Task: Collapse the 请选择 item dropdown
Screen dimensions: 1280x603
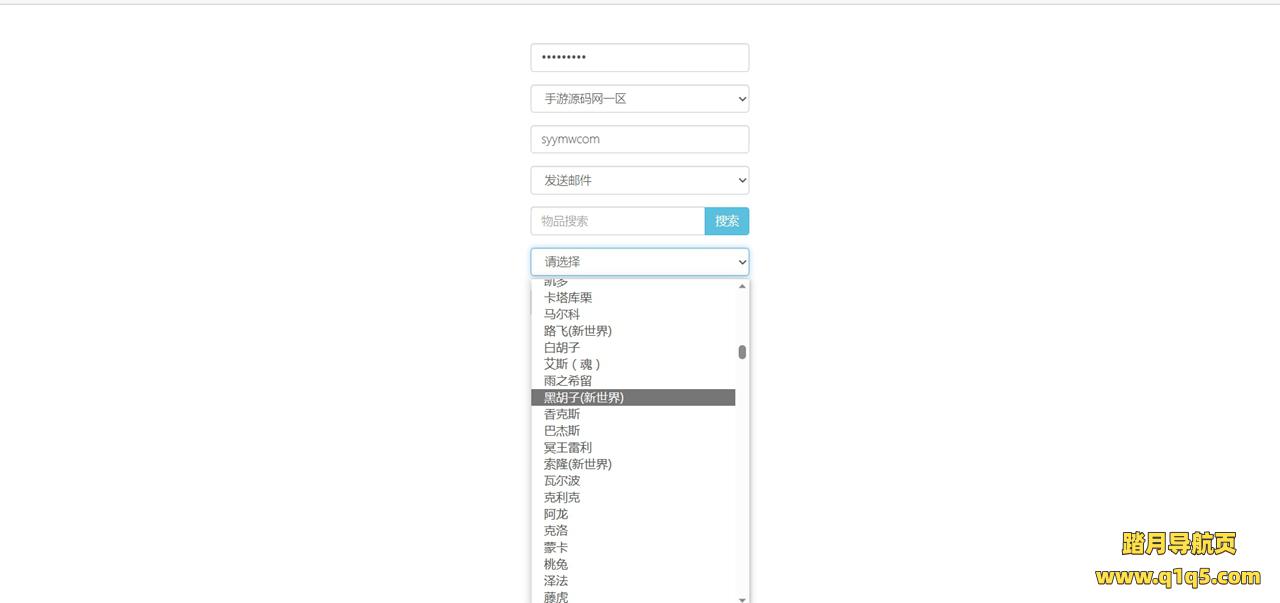Action: 639,262
